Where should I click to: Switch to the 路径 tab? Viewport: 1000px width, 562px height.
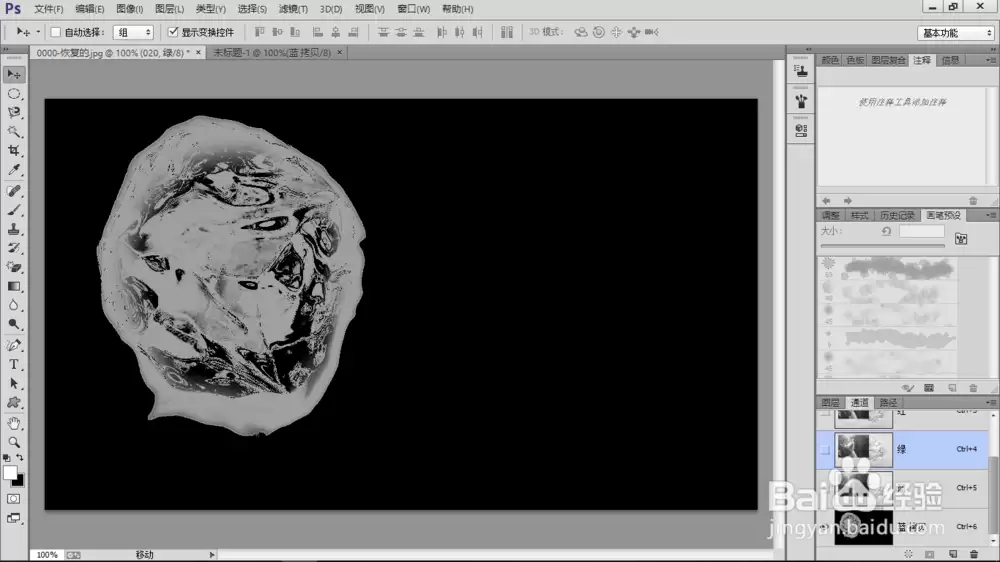[888, 403]
